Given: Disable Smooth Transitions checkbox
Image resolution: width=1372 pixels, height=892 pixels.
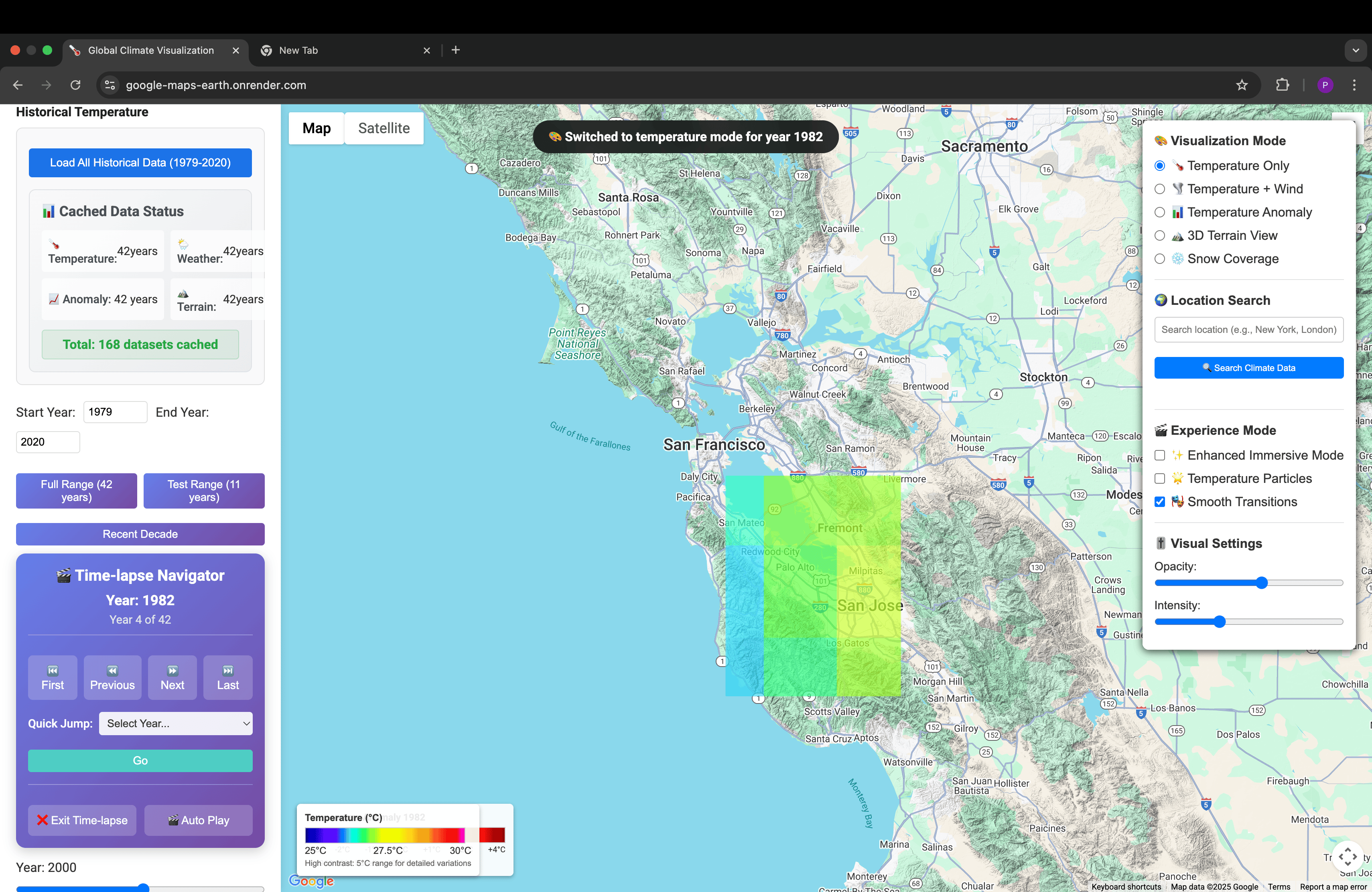Looking at the screenshot, I should pyautogui.click(x=1160, y=502).
